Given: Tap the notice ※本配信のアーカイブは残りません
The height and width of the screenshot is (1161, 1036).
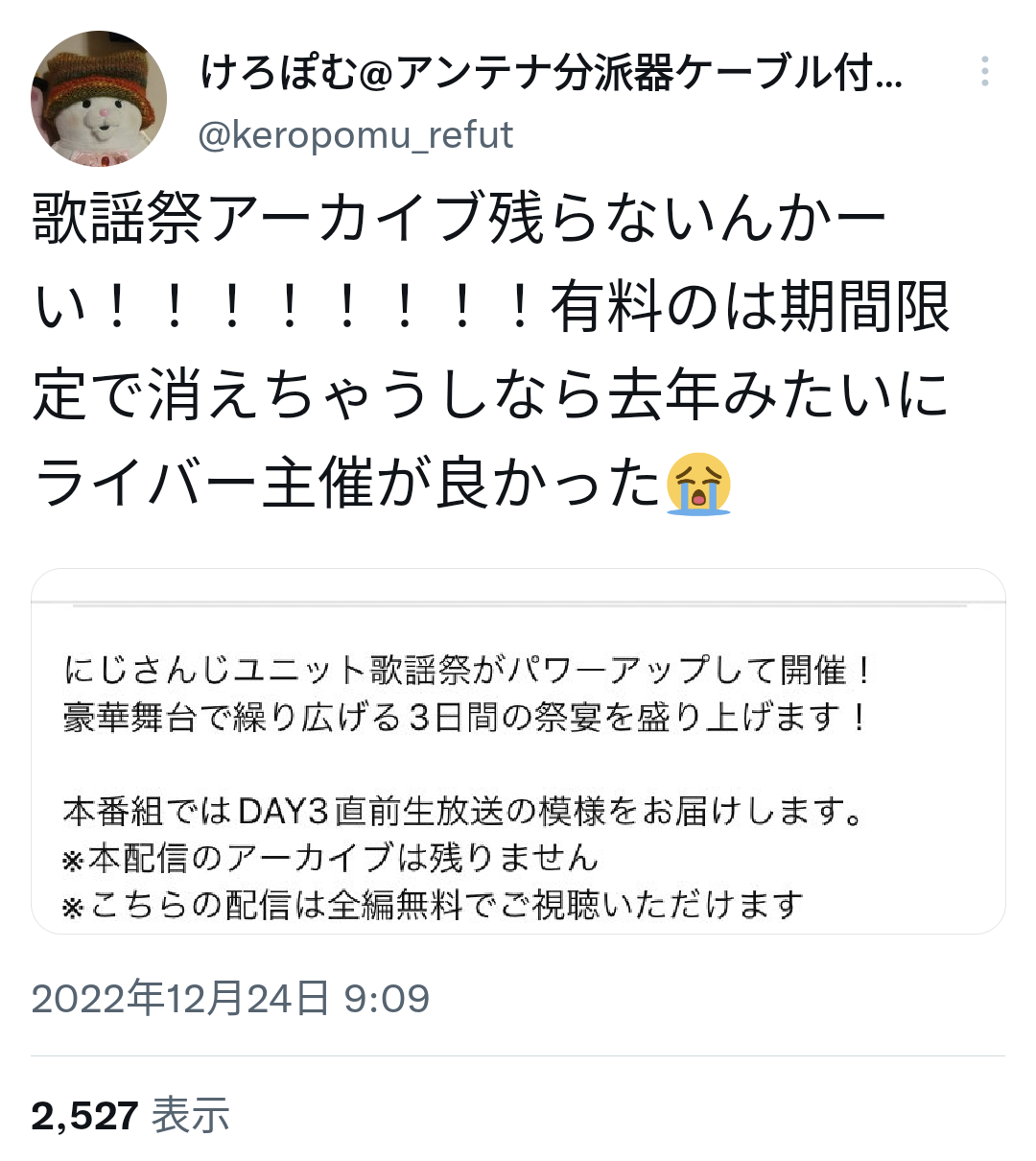Looking at the screenshot, I should [x=330, y=857].
